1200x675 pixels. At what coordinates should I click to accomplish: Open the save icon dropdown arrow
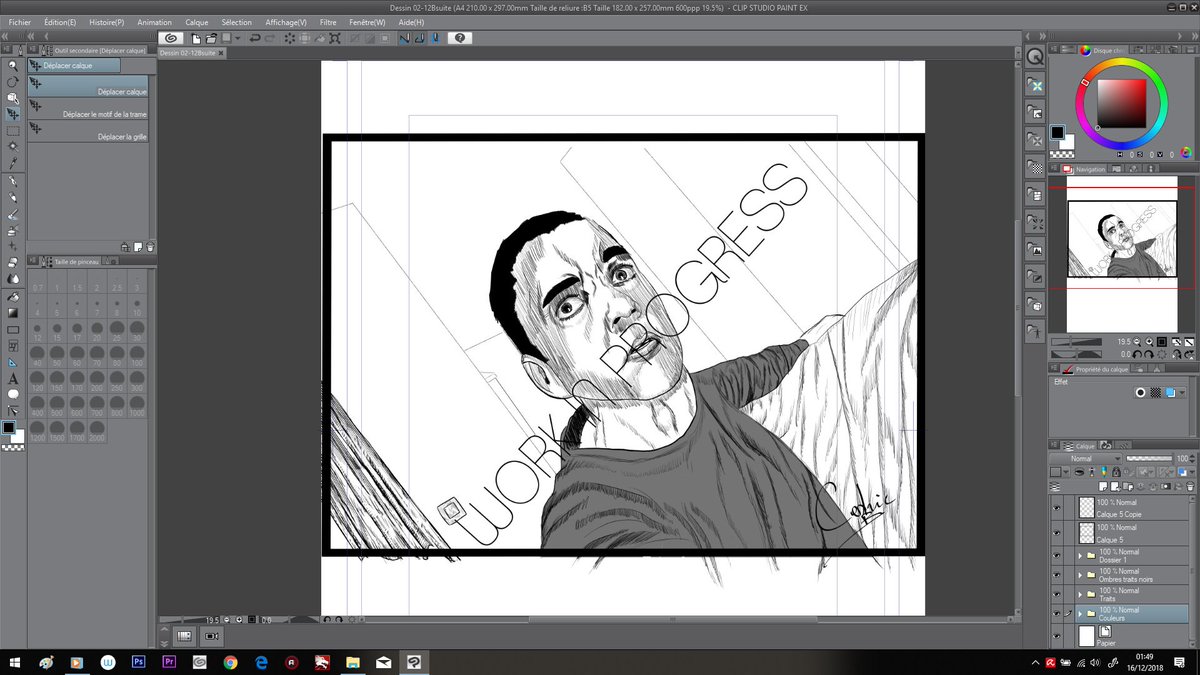(237, 38)
